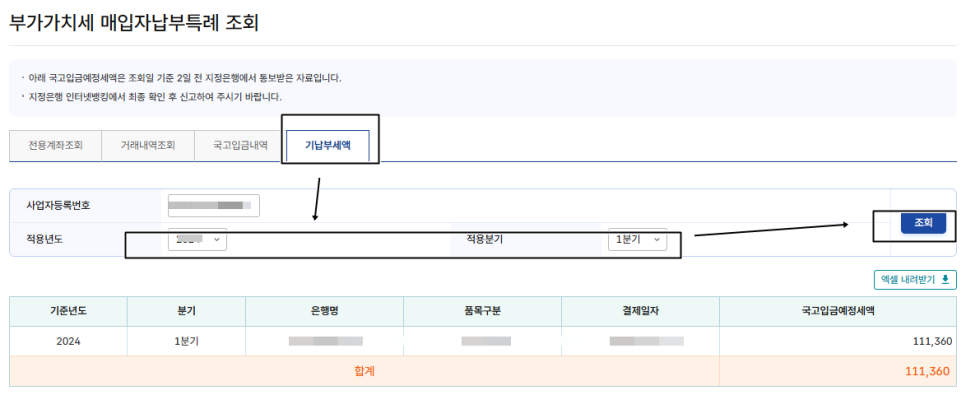The image size is (966, 395).
Task: Click the 사업자등록번호 field label
Action: click(x=59, y=206)
